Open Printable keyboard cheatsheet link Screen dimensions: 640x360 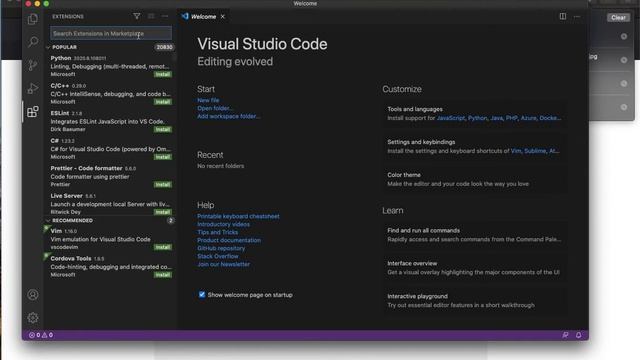pyautogui.click(x=238, y=216)
